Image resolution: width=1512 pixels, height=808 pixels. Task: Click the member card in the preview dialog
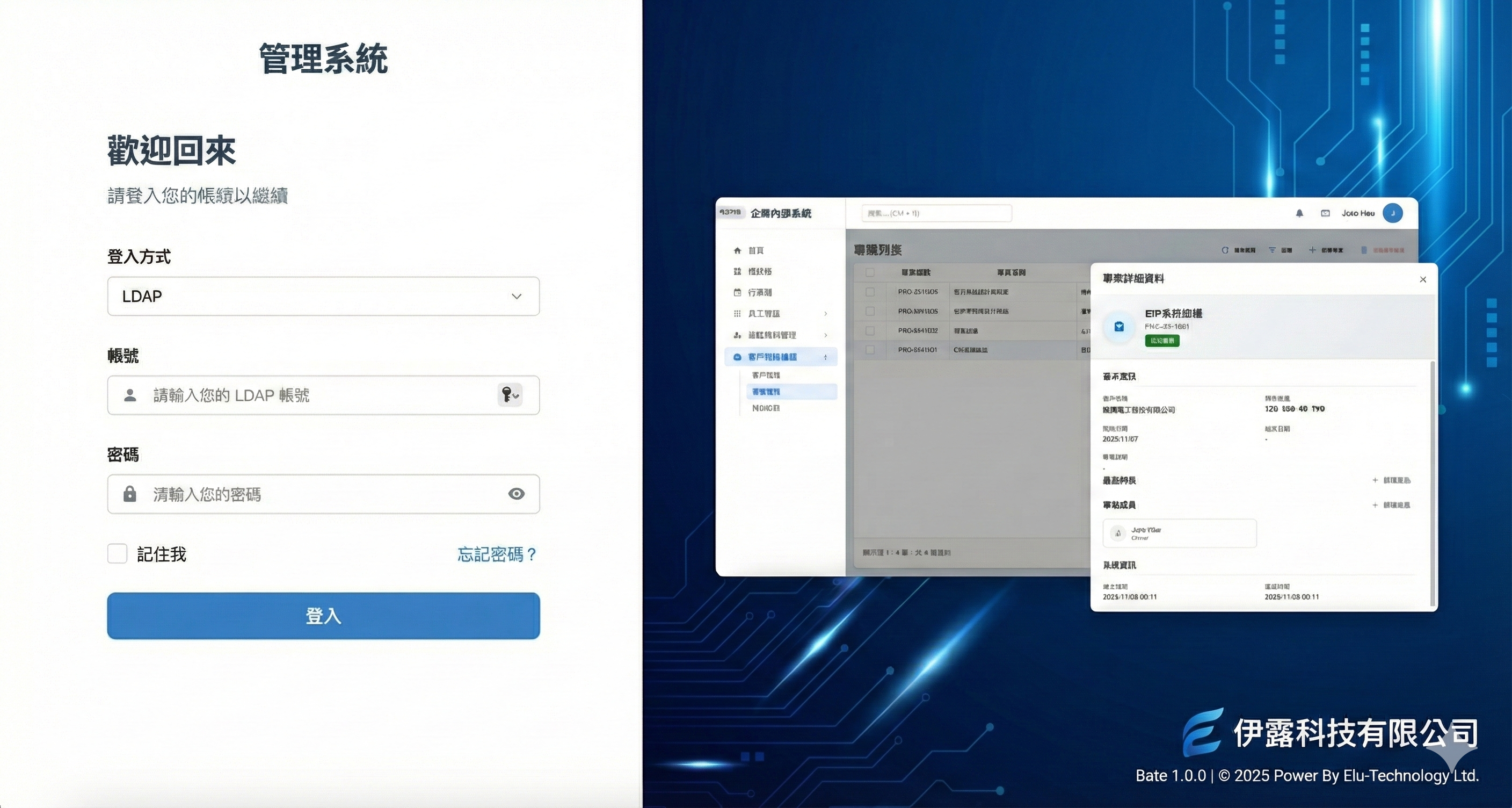point(1180,533)
